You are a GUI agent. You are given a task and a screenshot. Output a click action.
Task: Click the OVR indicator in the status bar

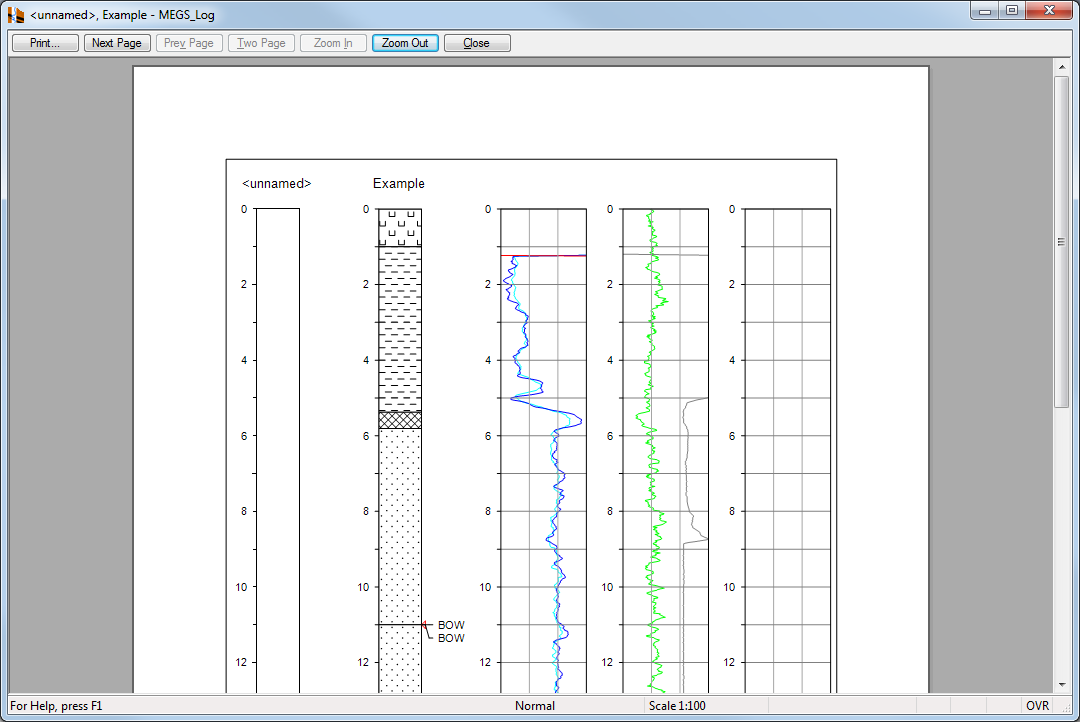1037,706
